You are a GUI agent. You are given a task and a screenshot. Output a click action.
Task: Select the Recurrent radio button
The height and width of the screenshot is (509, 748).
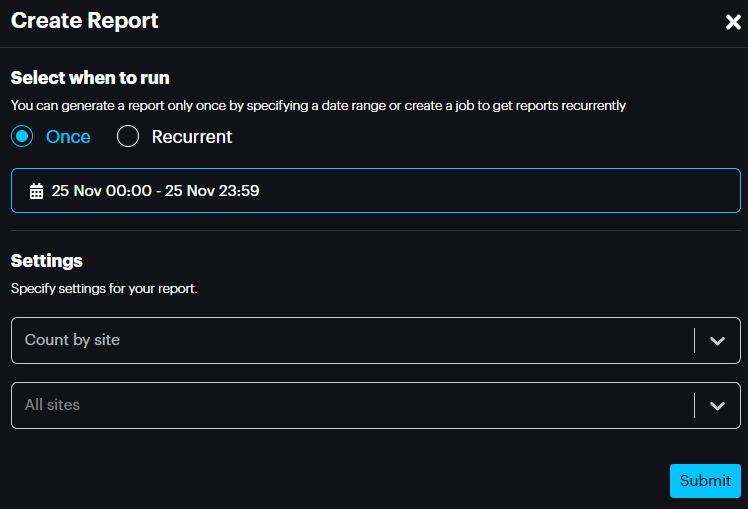pyautogui.click(x=128, y=137)
